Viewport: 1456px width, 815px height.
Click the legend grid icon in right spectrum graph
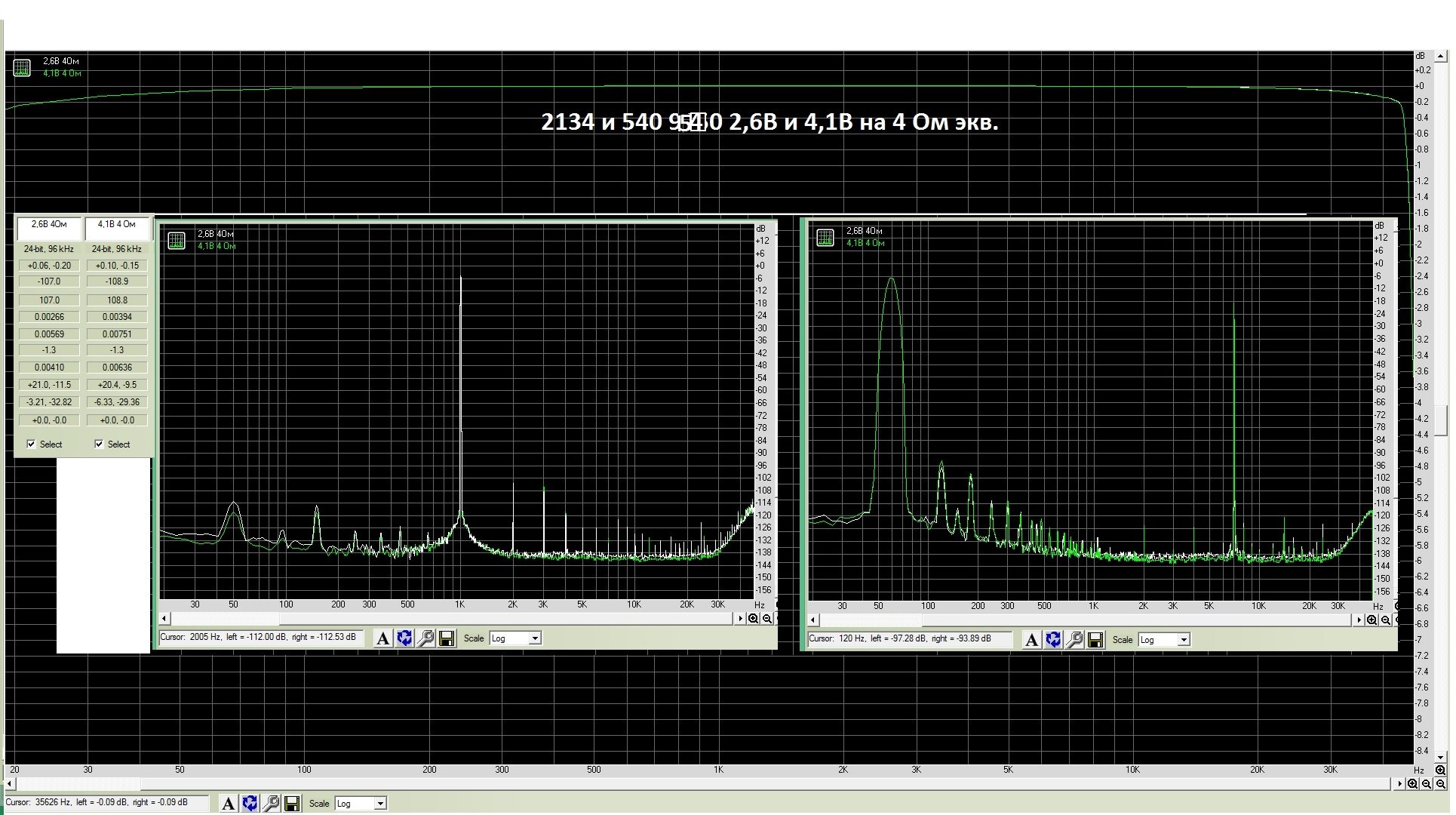[x=825, y=238]
